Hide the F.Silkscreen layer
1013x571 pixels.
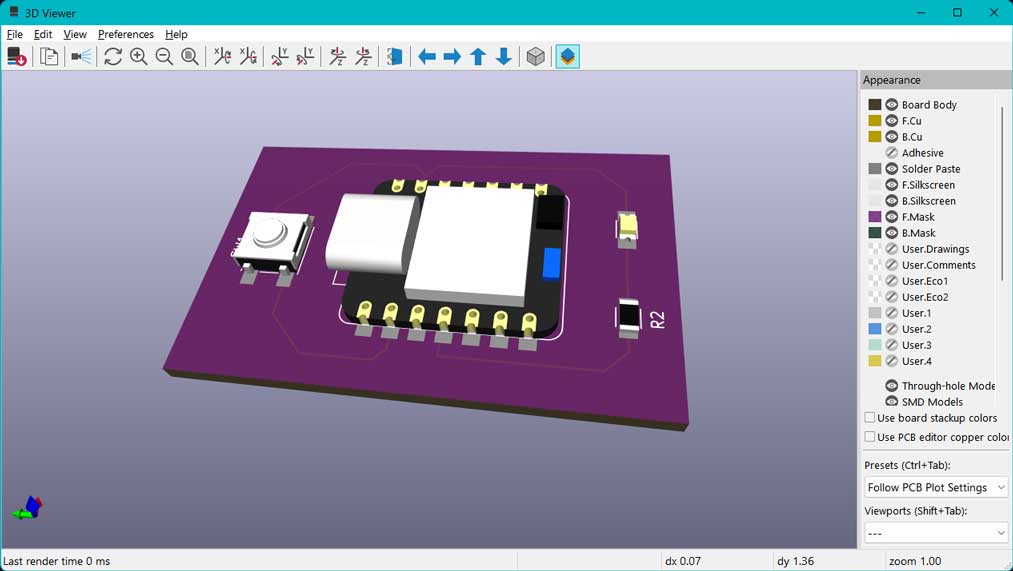[x=892, y=185]
